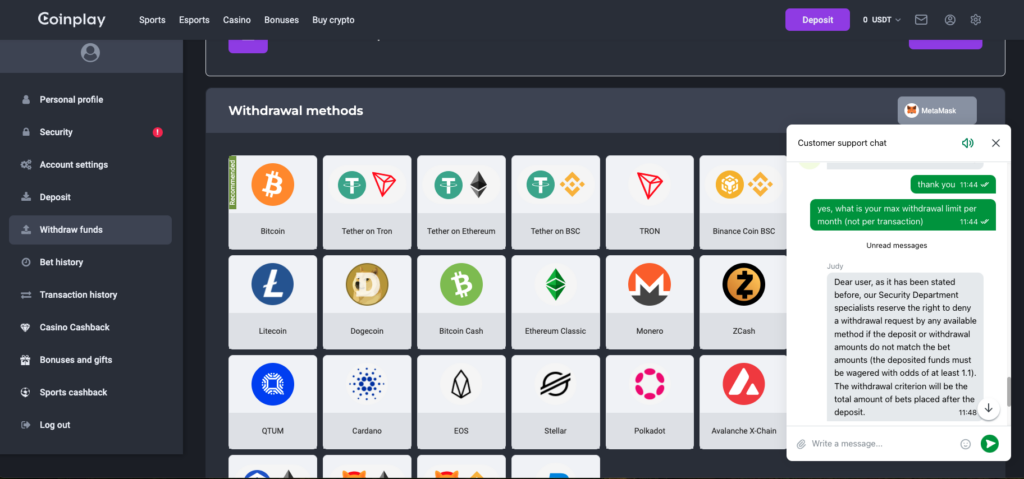This screenshot has height=479, width=1024.
Task: Open the Bonuses menu
Action: point(281,20)
